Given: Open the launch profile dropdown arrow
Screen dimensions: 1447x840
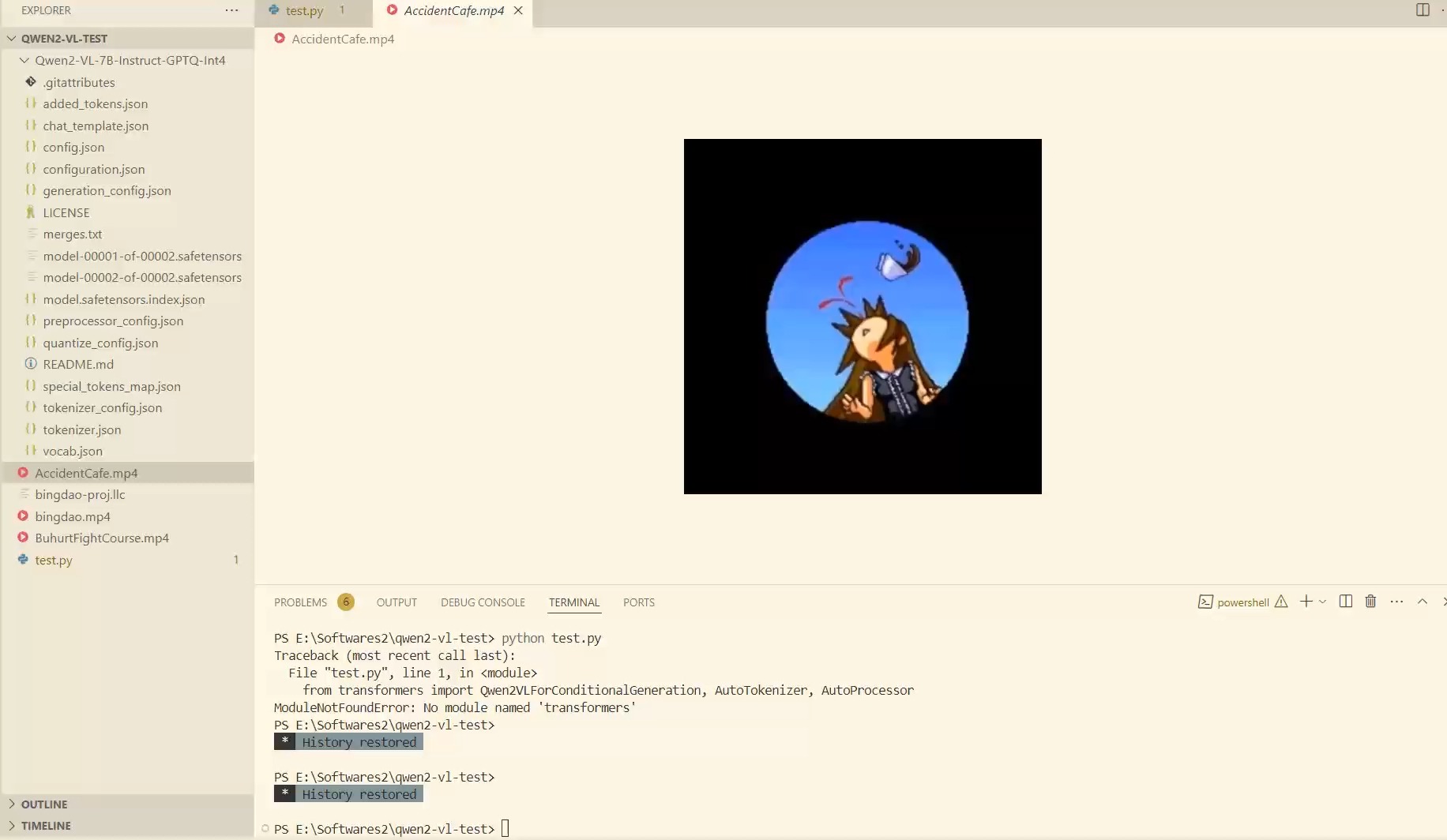Looking at the screenshot, I should 1323,602.
